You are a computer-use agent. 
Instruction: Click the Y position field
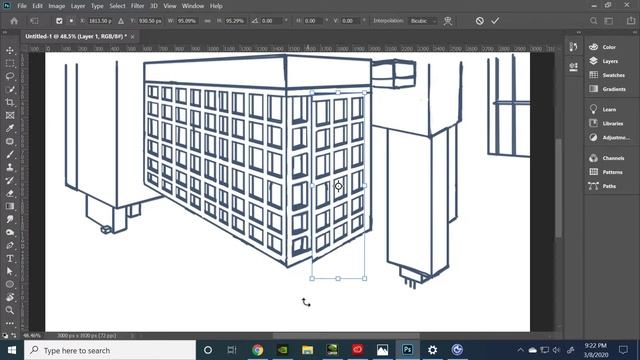151,21
